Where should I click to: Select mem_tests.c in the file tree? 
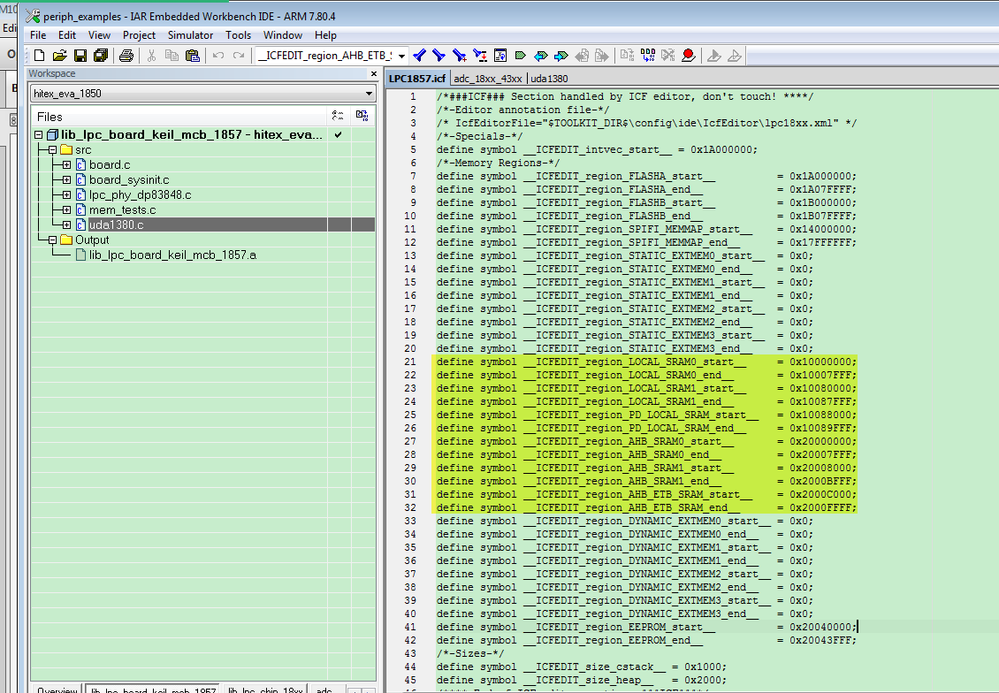pyautogui.click(x=122, y=210)
